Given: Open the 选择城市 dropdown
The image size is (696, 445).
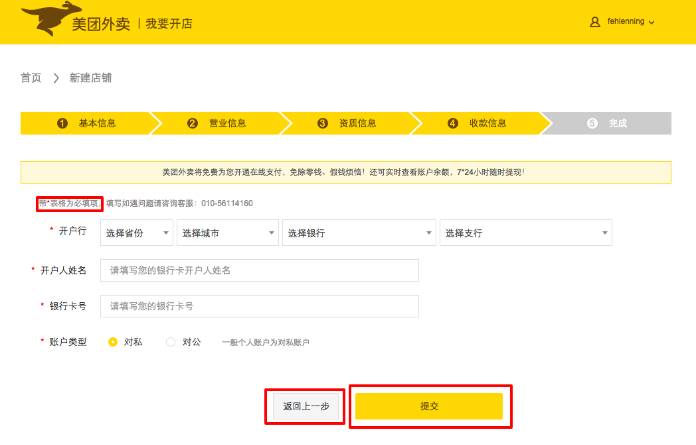Looking at the screenshot, I should point(228,233).
